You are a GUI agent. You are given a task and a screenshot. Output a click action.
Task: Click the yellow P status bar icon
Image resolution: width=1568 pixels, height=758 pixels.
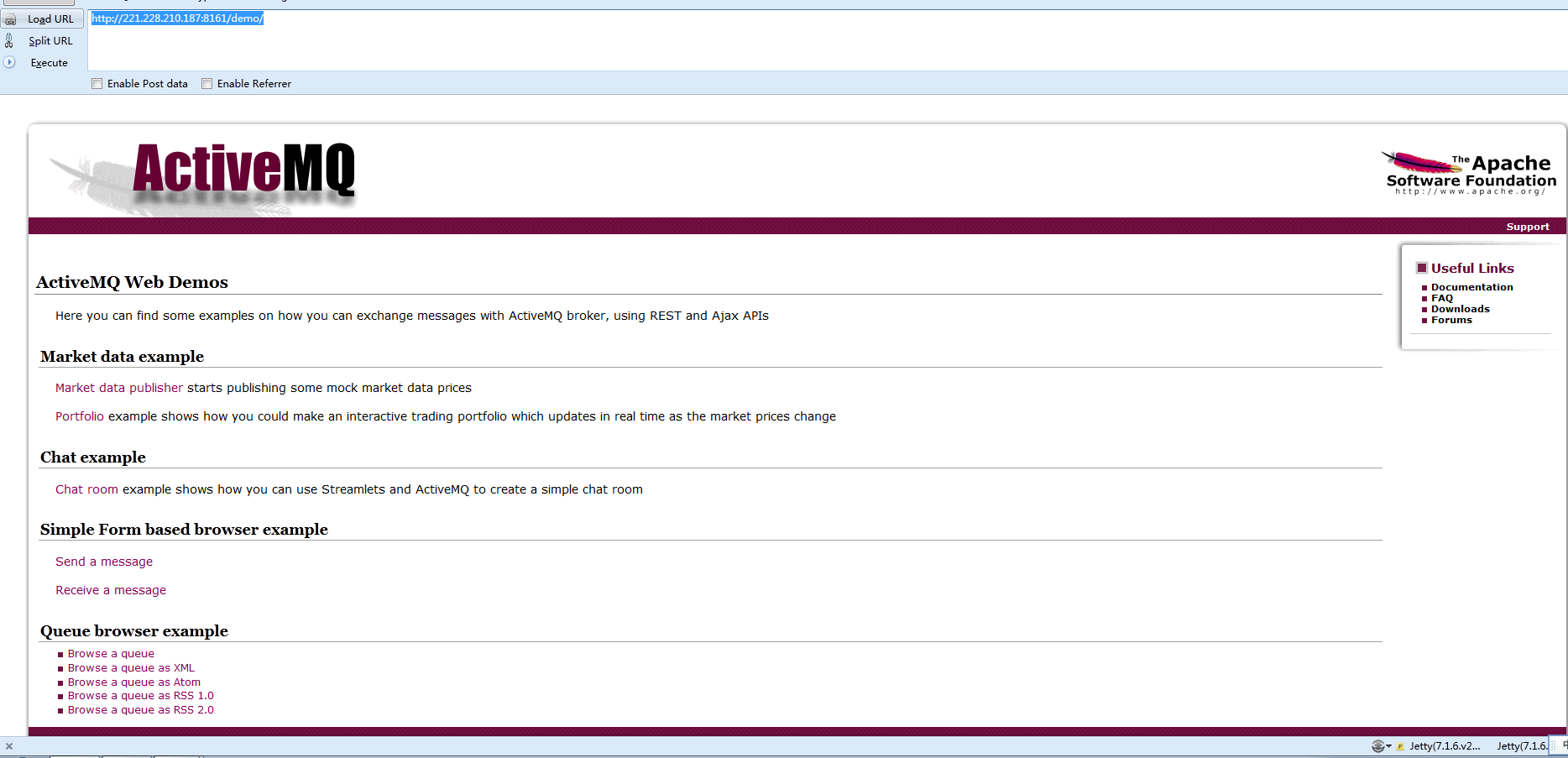(x=1400, y=746)
